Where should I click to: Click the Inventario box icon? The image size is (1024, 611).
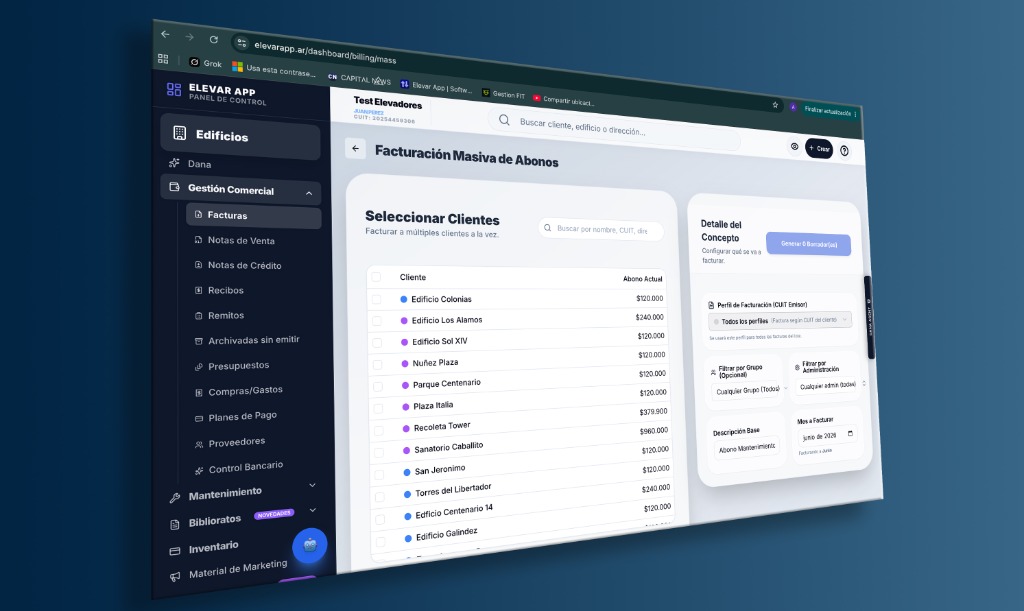[174, 551]
